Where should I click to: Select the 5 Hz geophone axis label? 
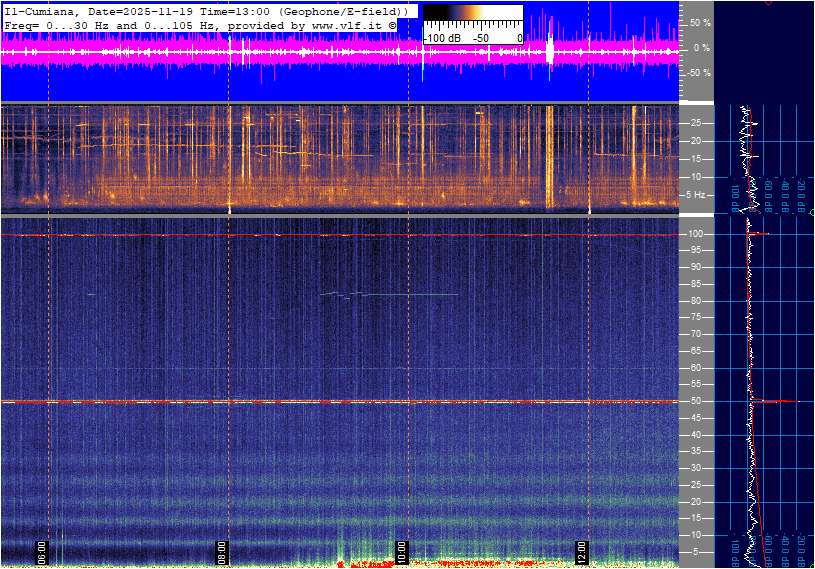(696, 194)
